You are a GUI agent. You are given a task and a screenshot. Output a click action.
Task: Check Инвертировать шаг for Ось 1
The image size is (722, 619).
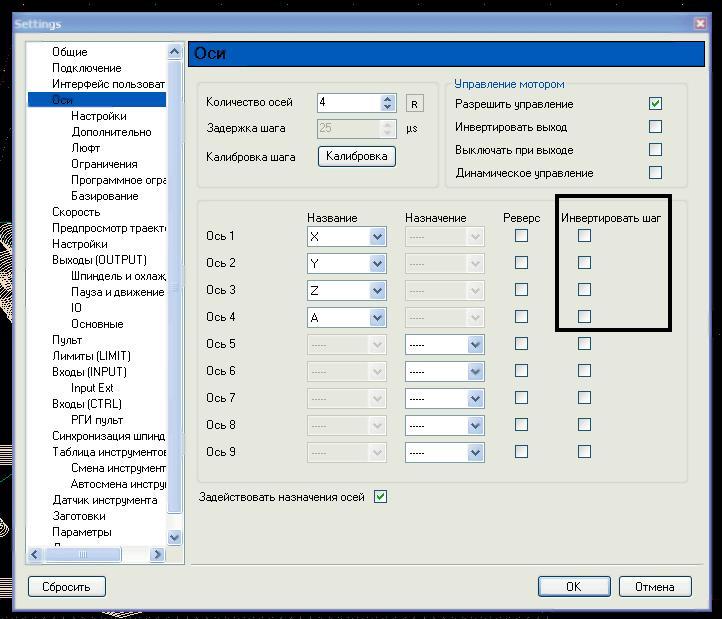(584, 236)
